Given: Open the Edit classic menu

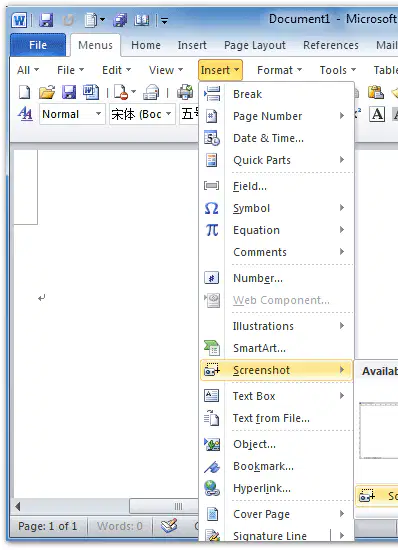Looking at the screenshot, I should tap(116, 70).
